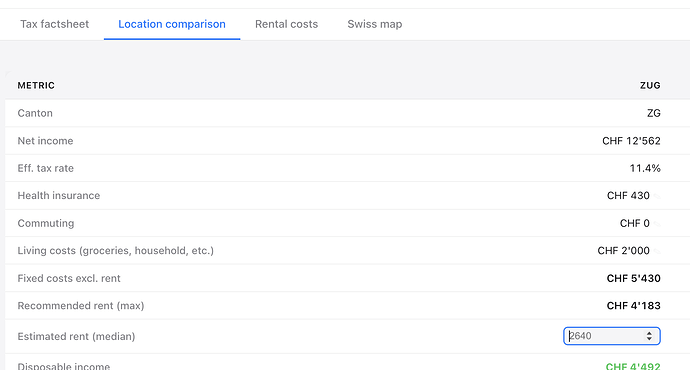Image resolution: width=690 pixels, height=370 pixels.
Task: Select the Recommended rent CHF 4'183 value
Action: [x=633, y=306]
